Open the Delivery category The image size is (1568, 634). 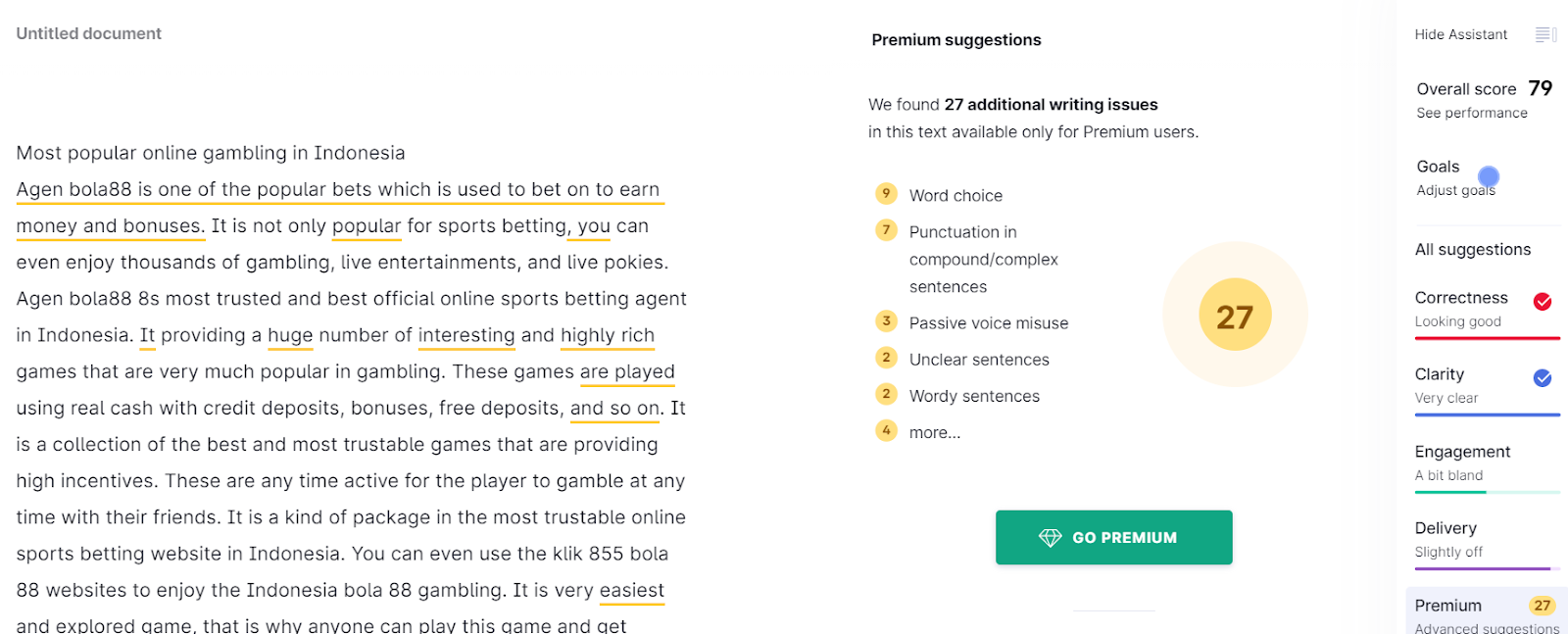point(1445,529)
